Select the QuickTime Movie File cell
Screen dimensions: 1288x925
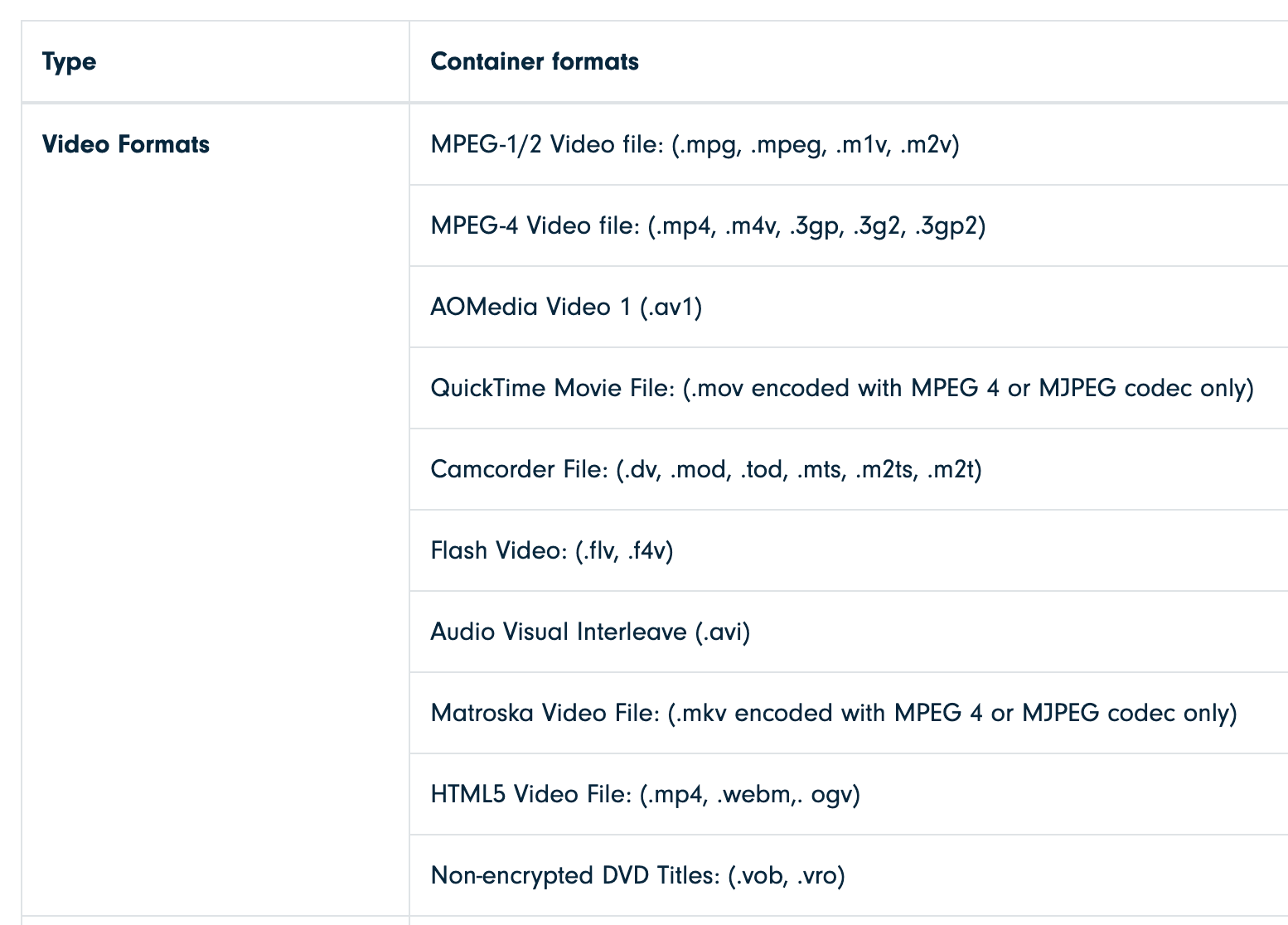click(x=843, y=387)
